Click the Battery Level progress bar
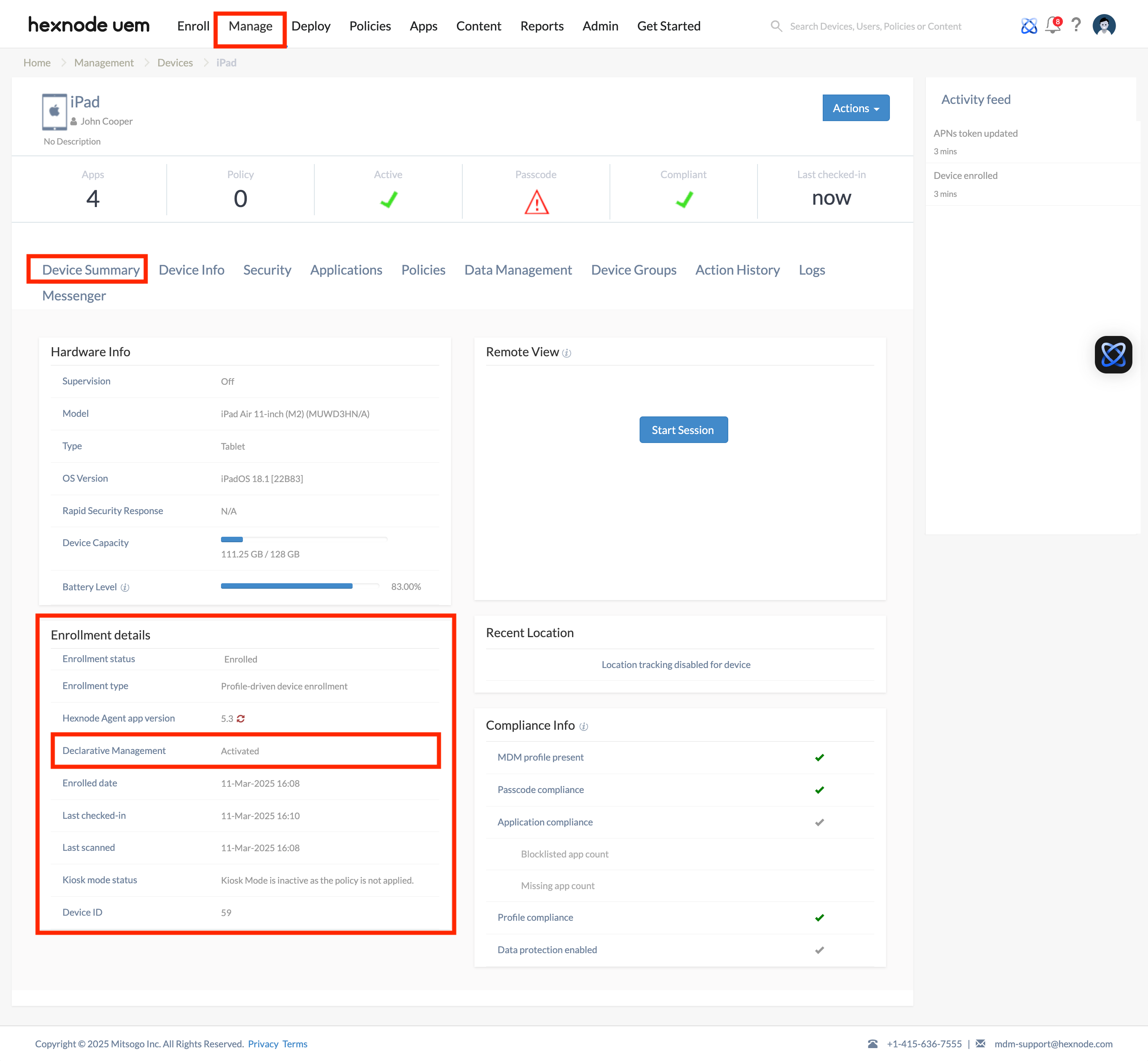 (x=299, y=586)
